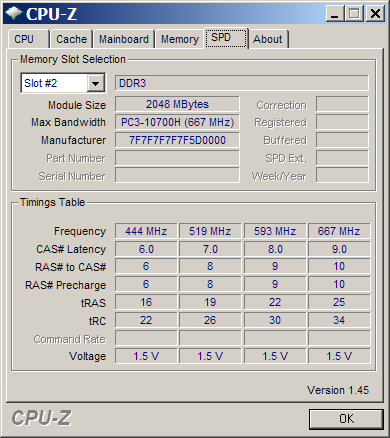Expand the memory slot dropdown arrow

coord(96,83)
